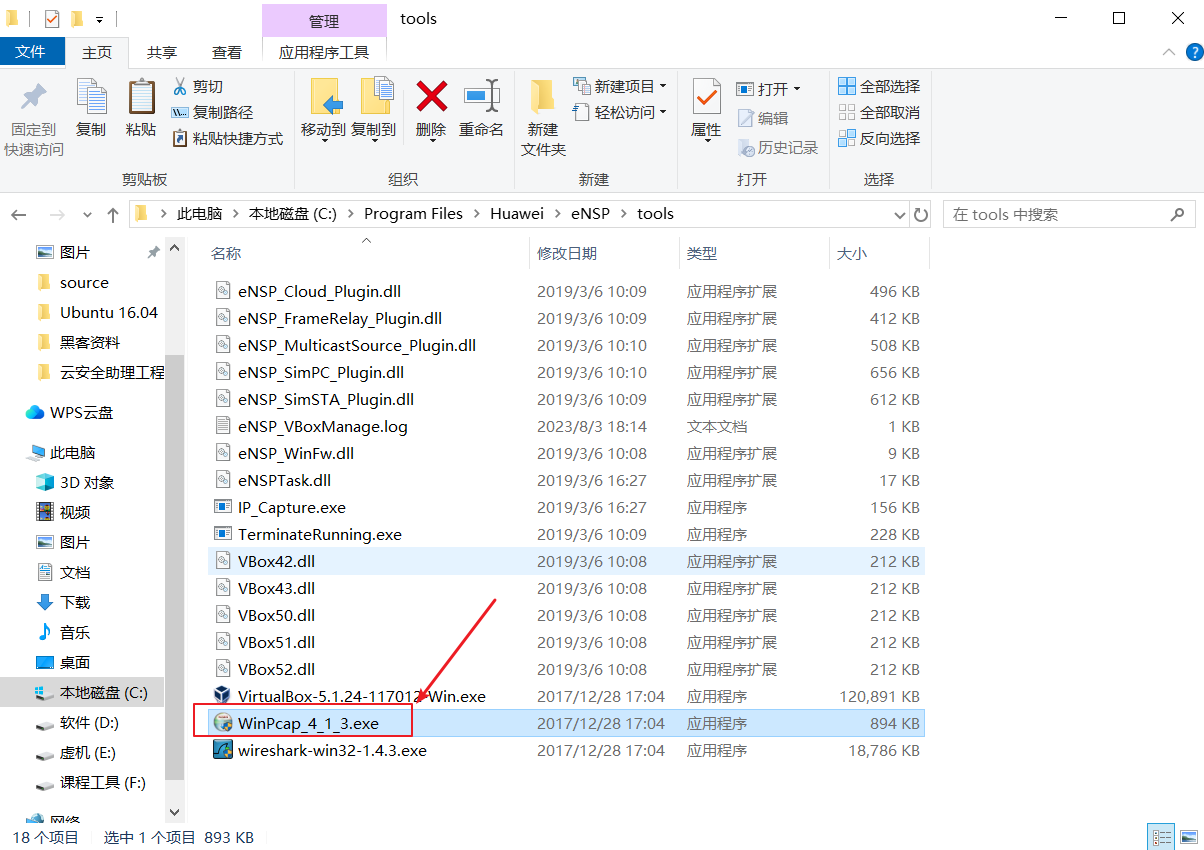Image resolution: width=1204 pixels, height=850 pixels.
Task: Switch to the 查看 ribbon tab
Action: point(227,52)
